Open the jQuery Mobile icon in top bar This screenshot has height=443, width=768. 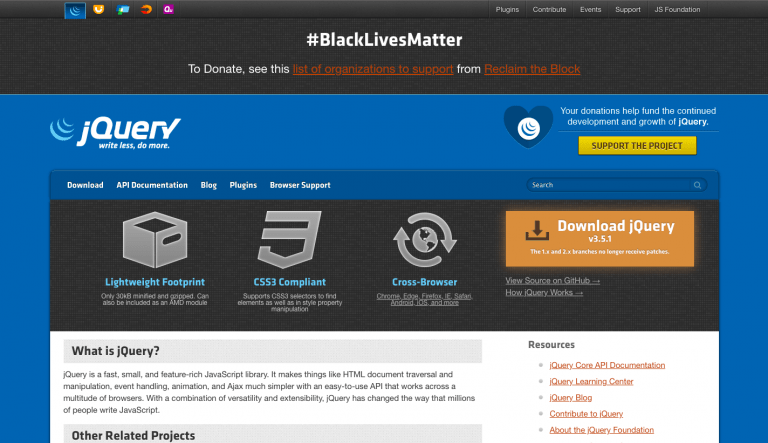click(122, 9)
